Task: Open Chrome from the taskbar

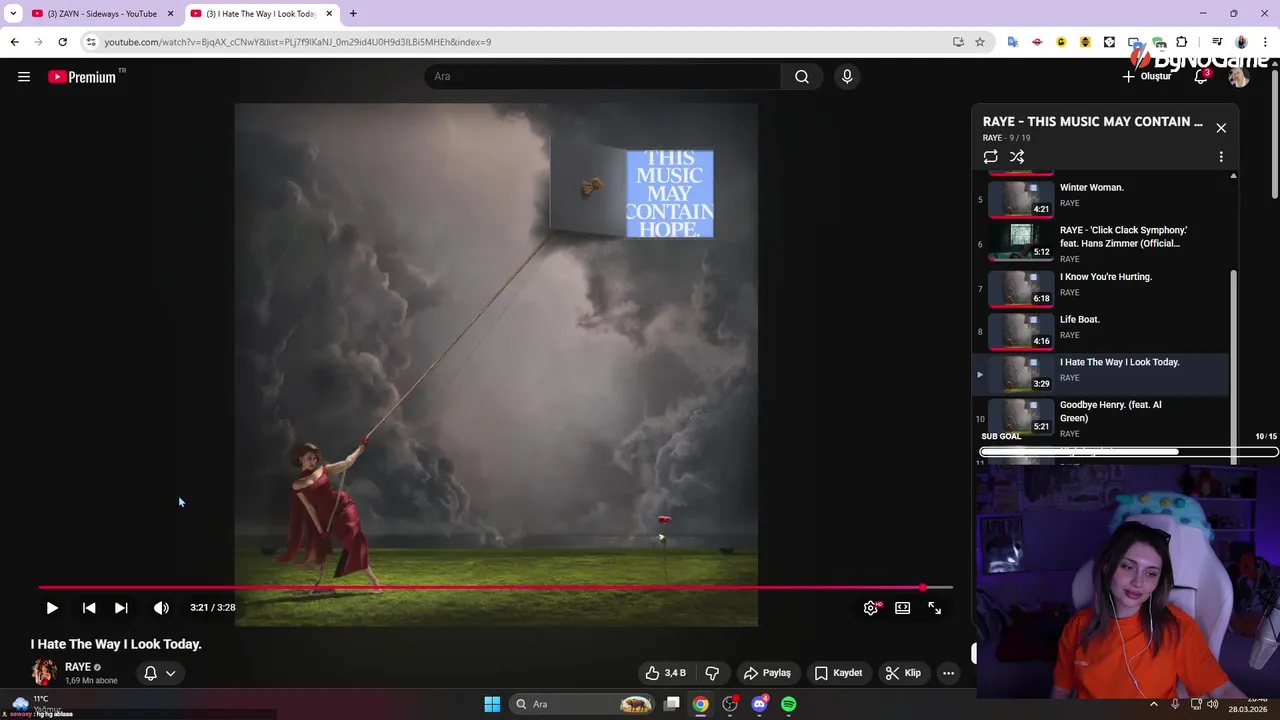Action: point(701,704)
